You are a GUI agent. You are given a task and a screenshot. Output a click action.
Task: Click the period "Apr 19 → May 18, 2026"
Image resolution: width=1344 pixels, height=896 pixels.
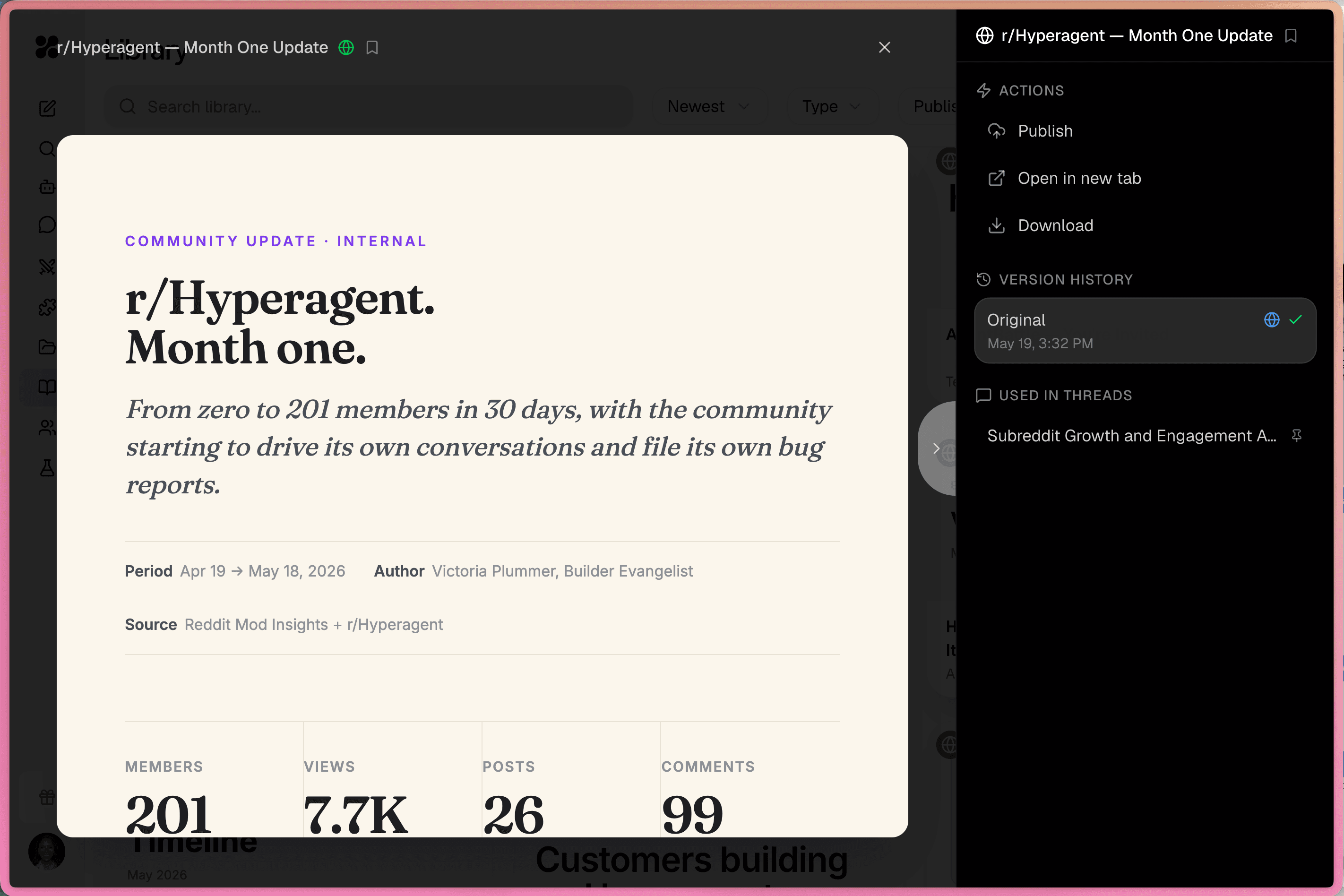(x=263, y=571)
